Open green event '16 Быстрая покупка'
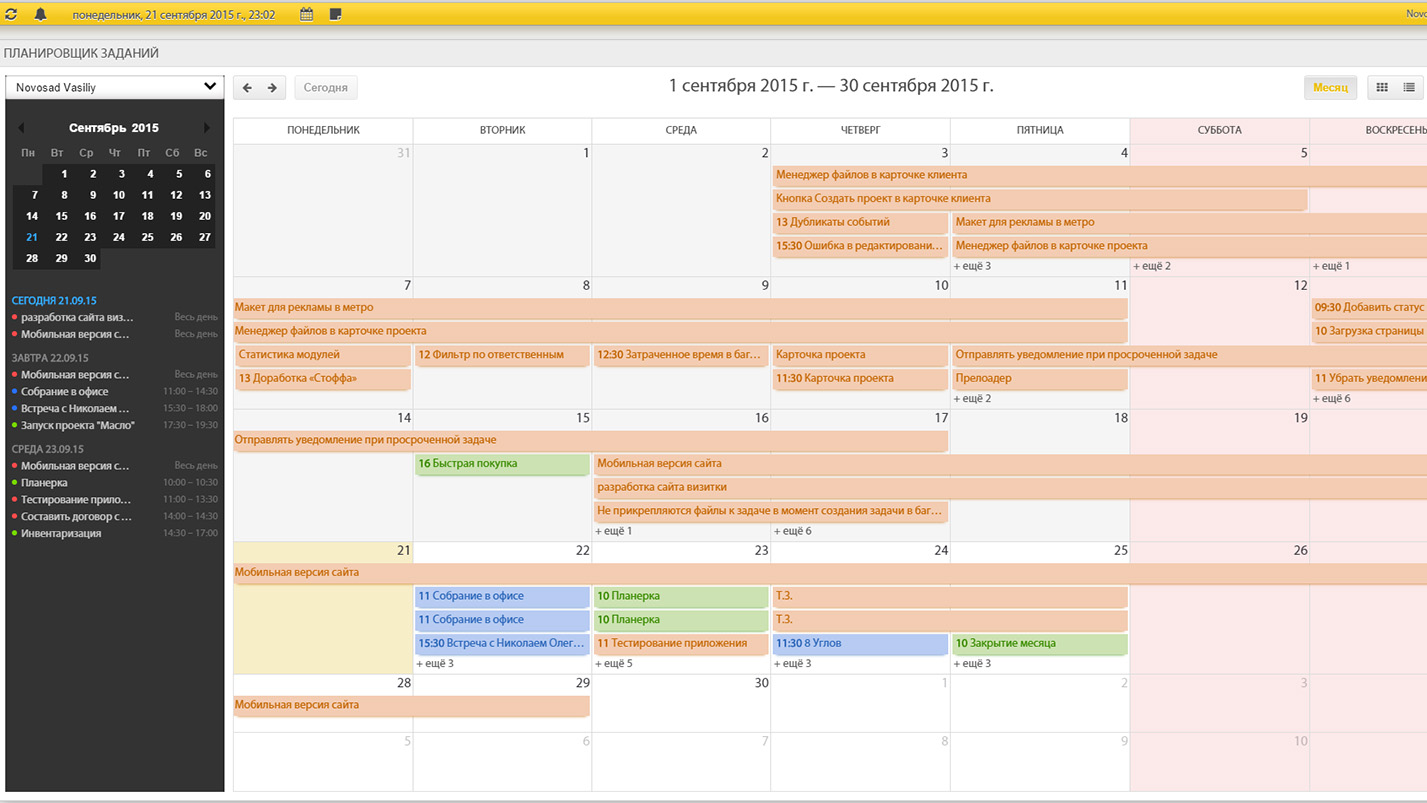The image size is (1427, 803). pos(502,464)
